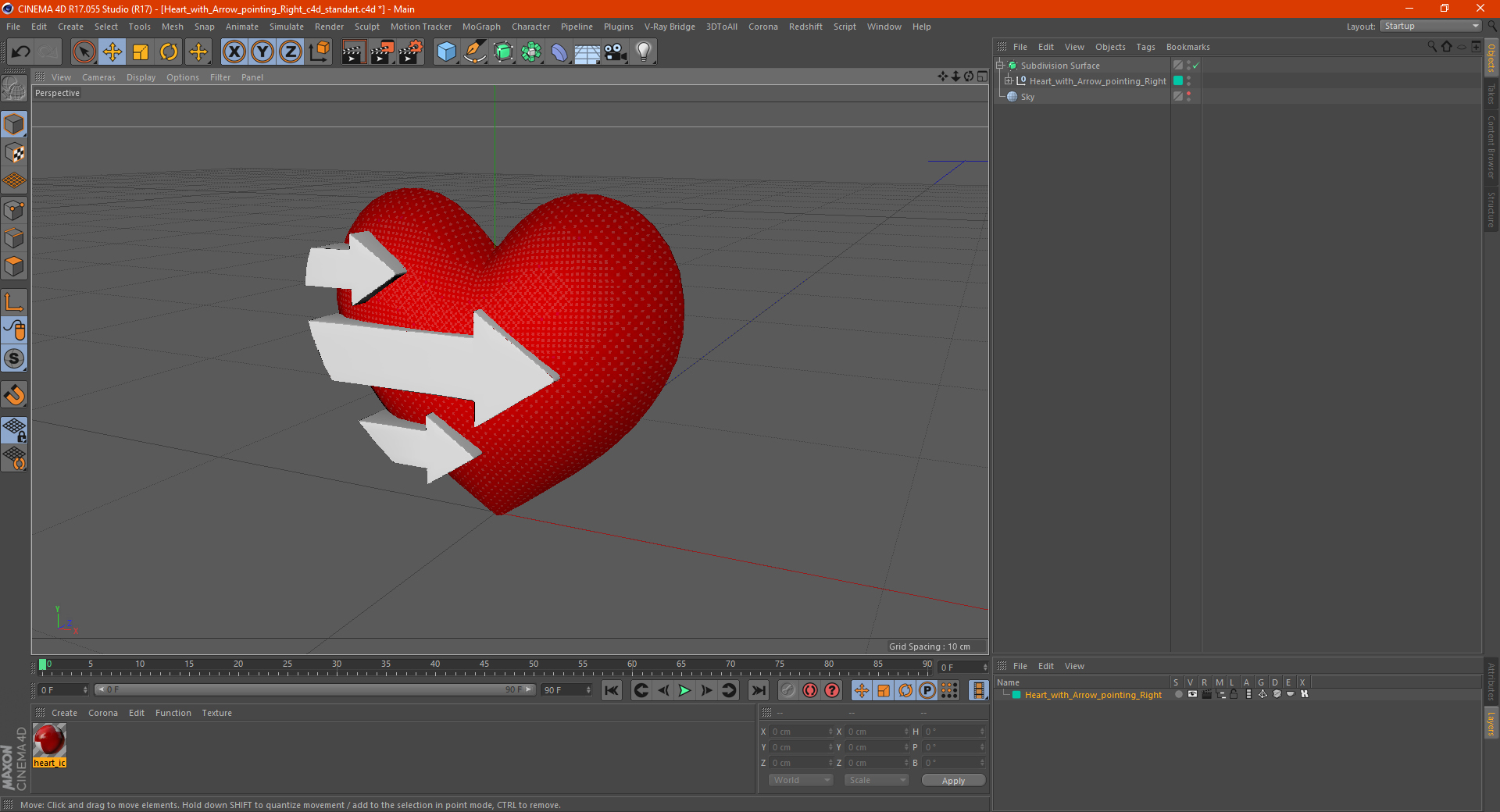Open the Array modeling objects icon
Viewport: 1500px width, 812px height.
531,52
